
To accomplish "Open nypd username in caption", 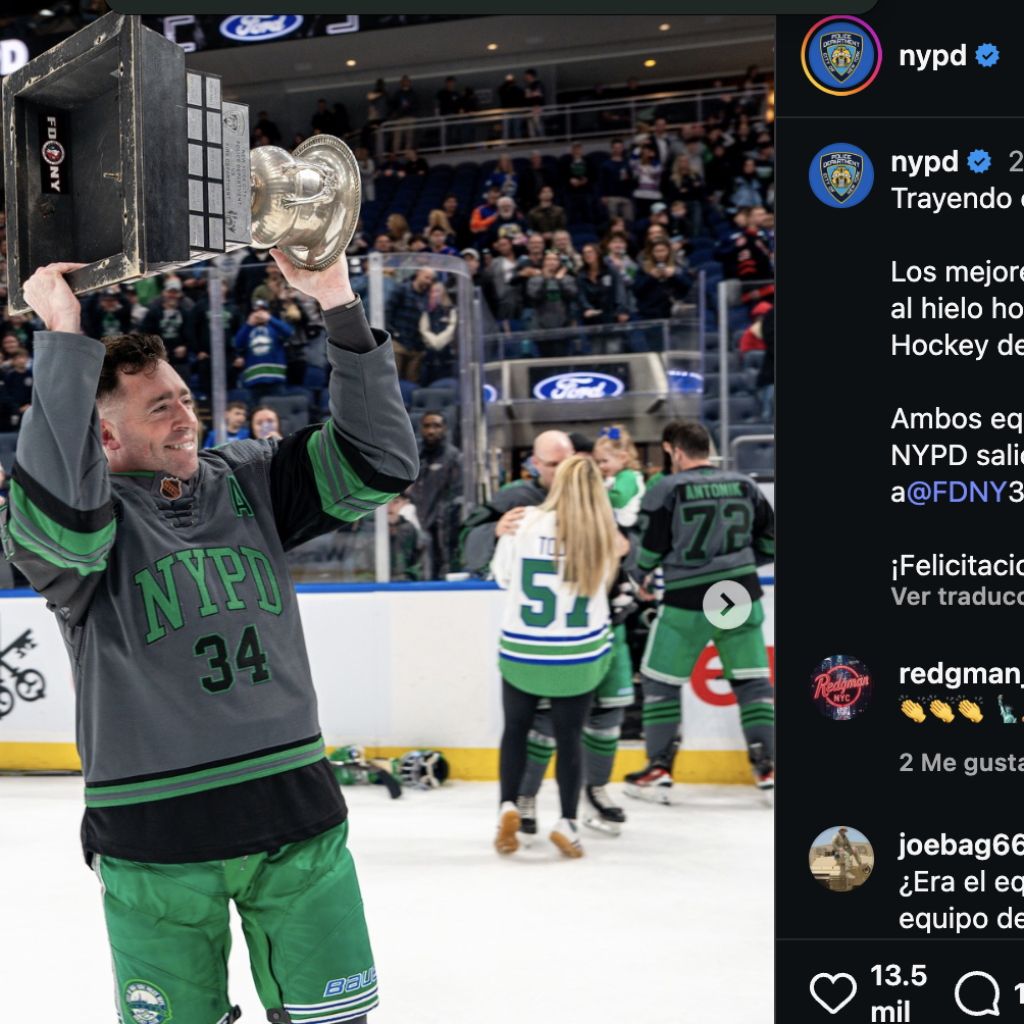I will click(924, 161).
